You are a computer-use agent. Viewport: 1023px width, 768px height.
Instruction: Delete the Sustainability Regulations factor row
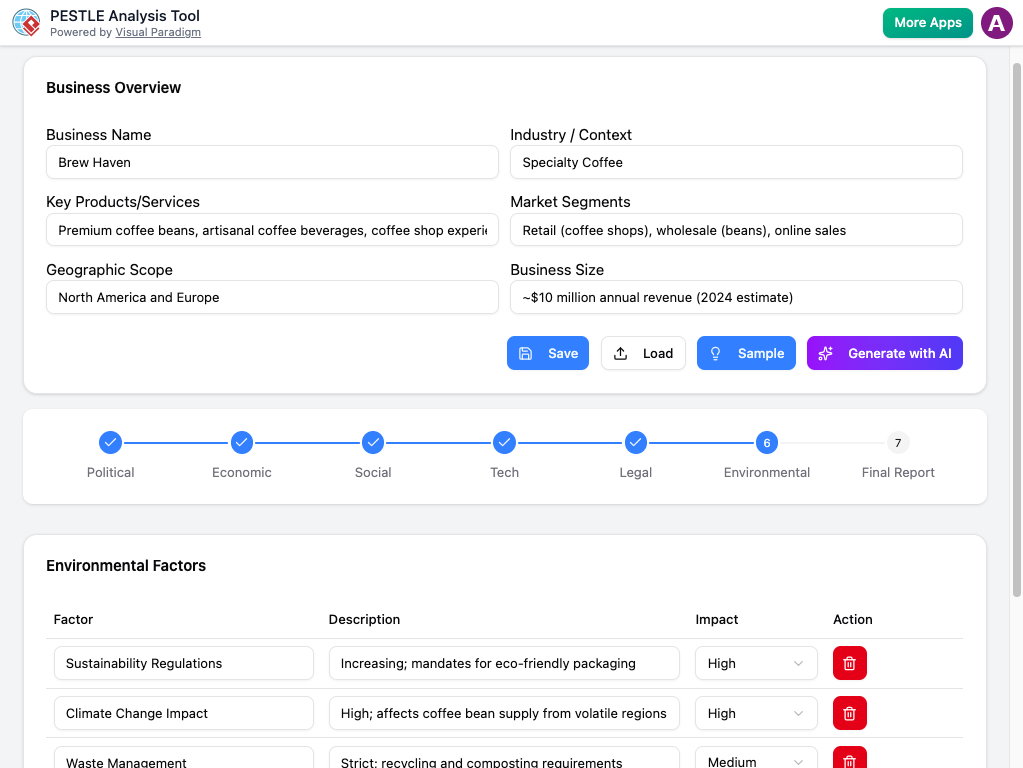(849, 663)
